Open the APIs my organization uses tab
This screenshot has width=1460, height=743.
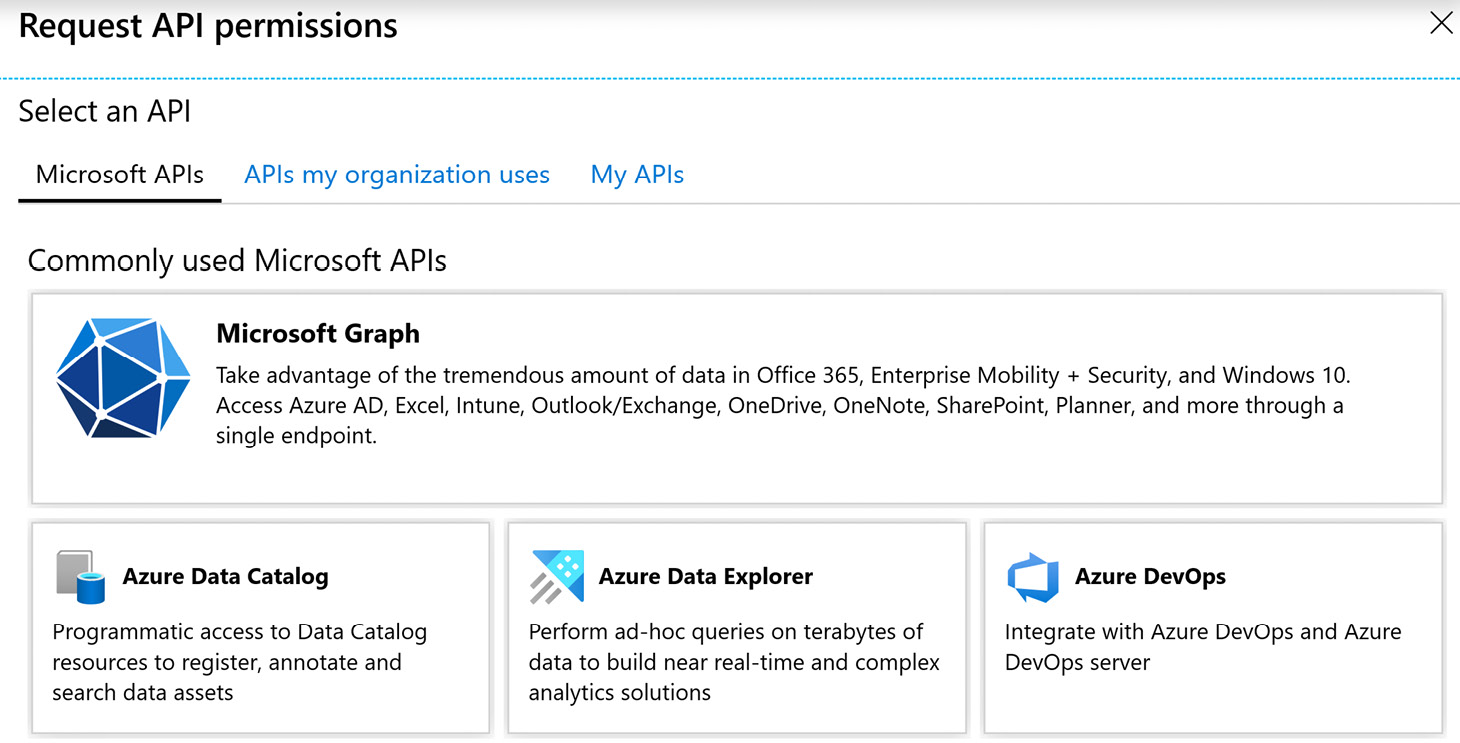(397, 175)
